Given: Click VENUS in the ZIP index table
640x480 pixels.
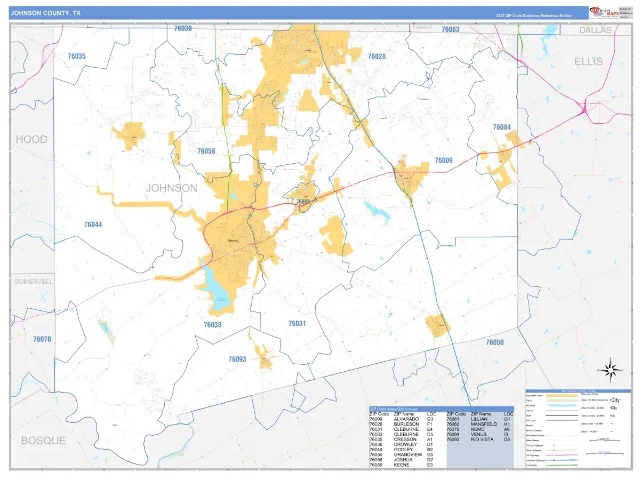Looking at the screenshot, I should pyautogui.click(x=478, y=434).
